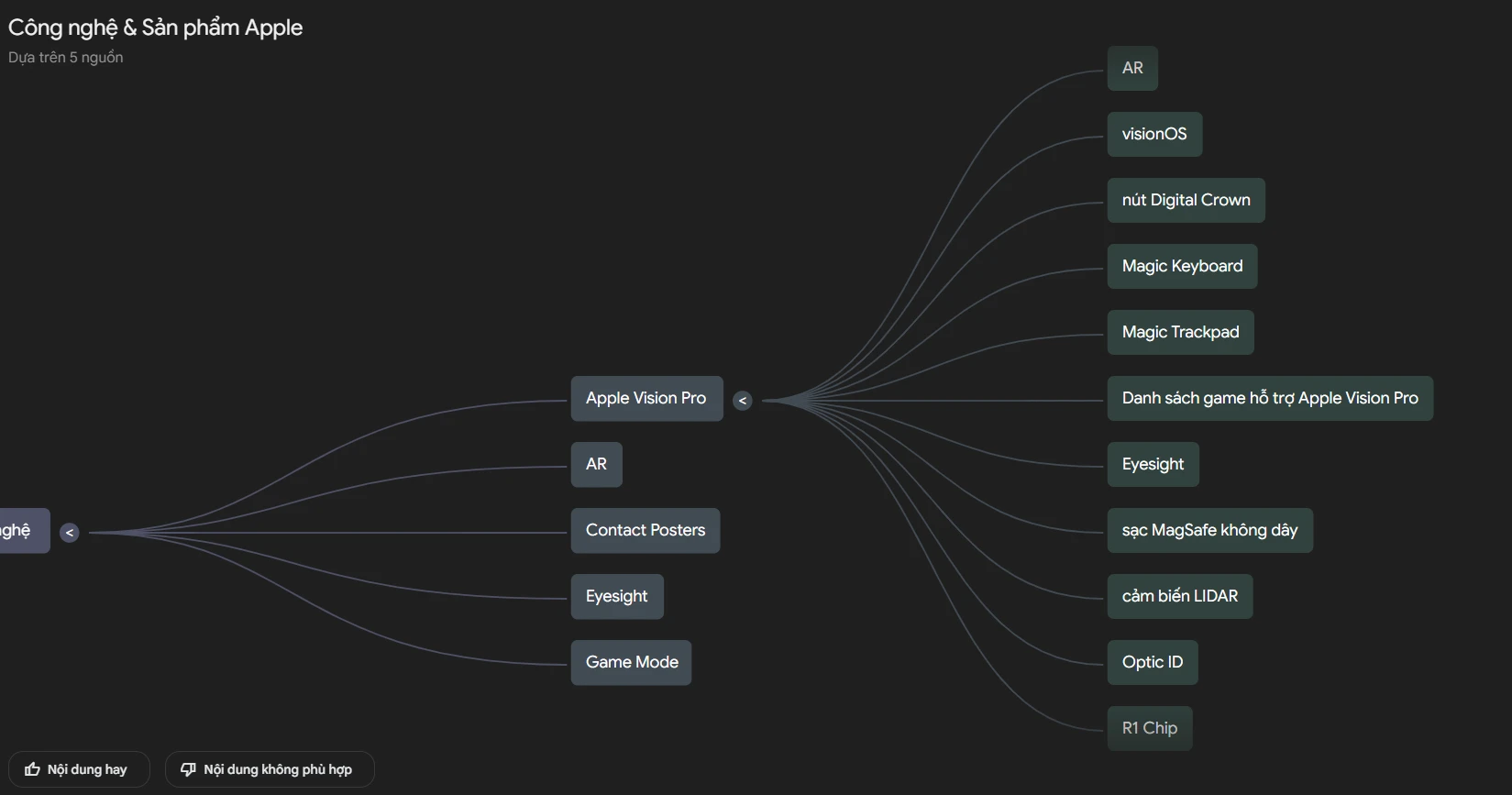1512x795 pixels.
Task: Select the Apple Vision Pro node
Action: 646,399
